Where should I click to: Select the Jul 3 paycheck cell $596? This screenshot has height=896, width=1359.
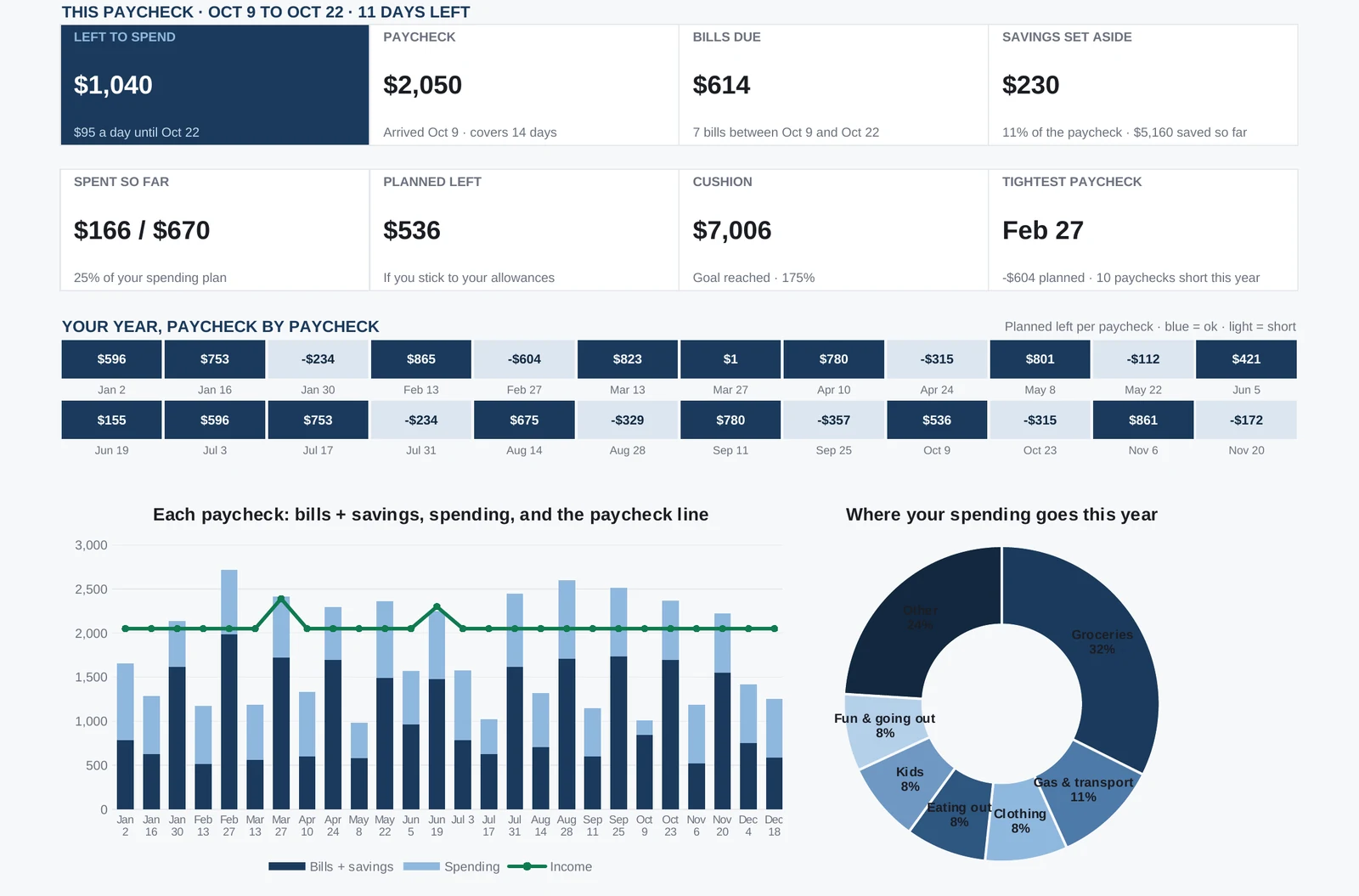tap(215, 420)
